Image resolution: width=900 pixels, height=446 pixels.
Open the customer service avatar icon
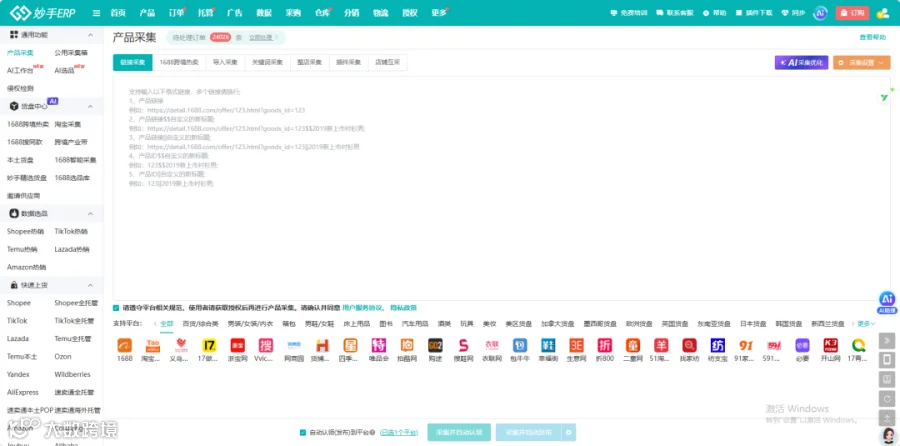pos(888,435)
